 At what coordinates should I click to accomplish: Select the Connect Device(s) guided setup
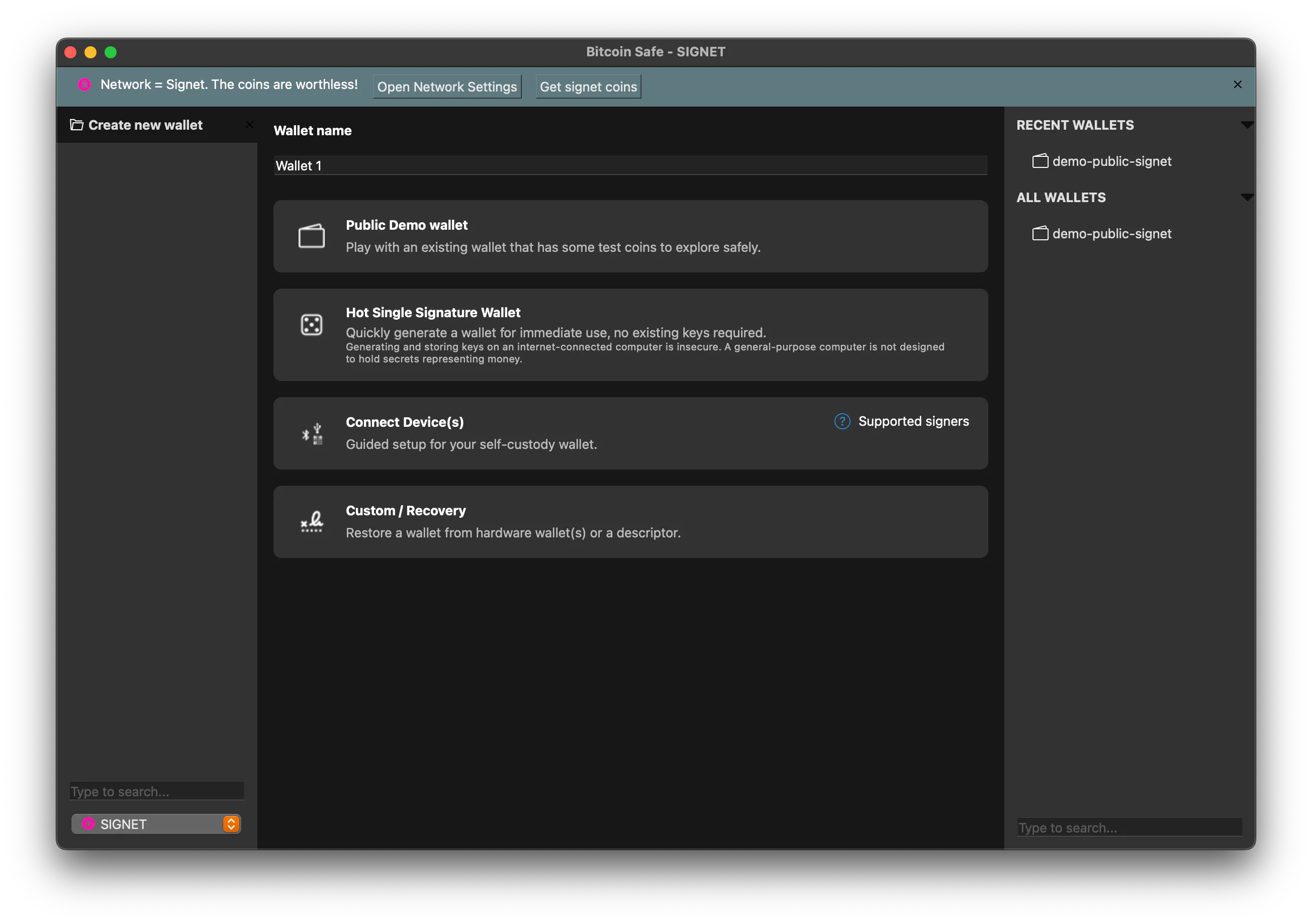click(x=630, y=433)
